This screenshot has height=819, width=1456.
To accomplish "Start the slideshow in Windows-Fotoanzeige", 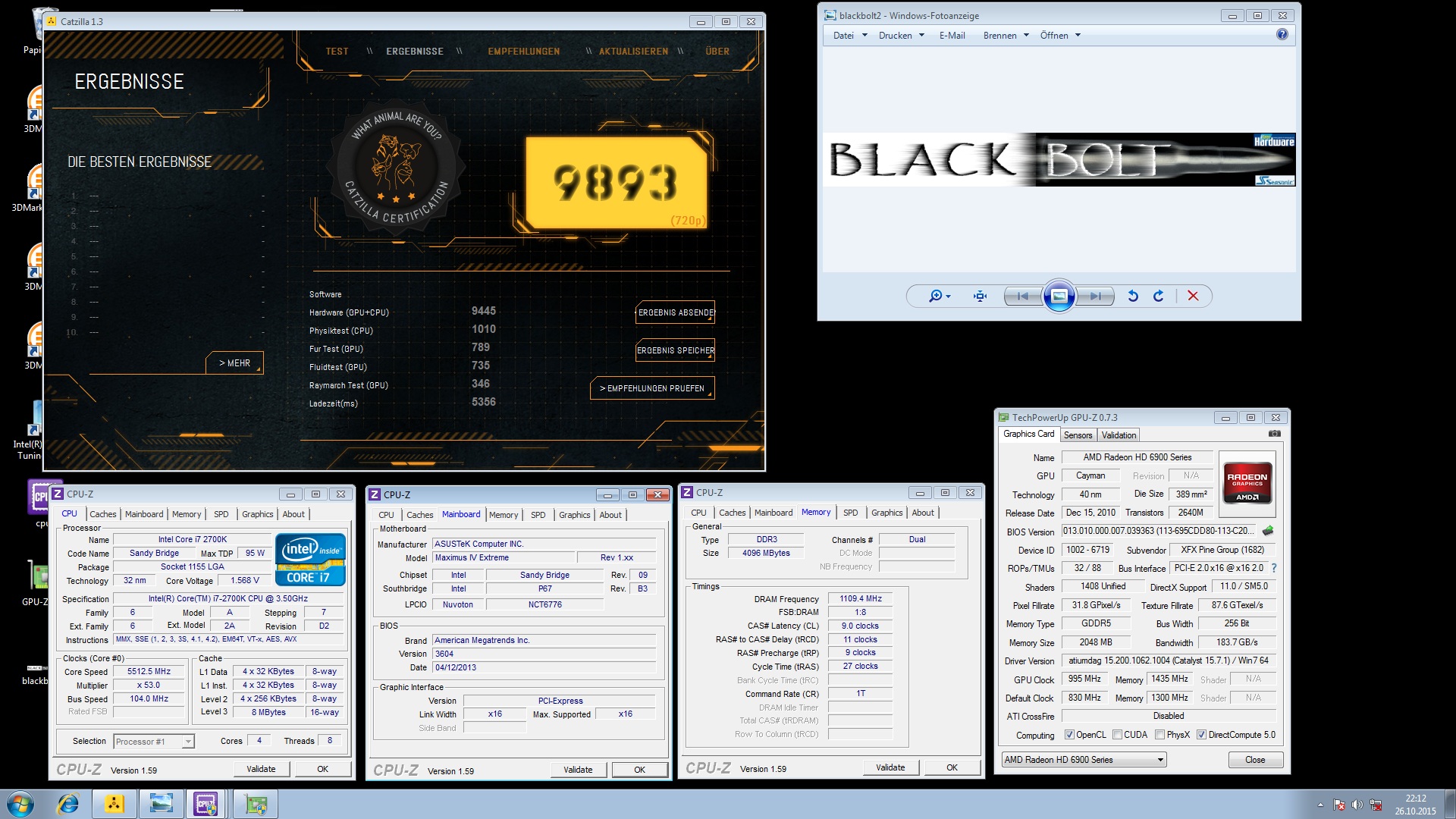I will 1059,297.
